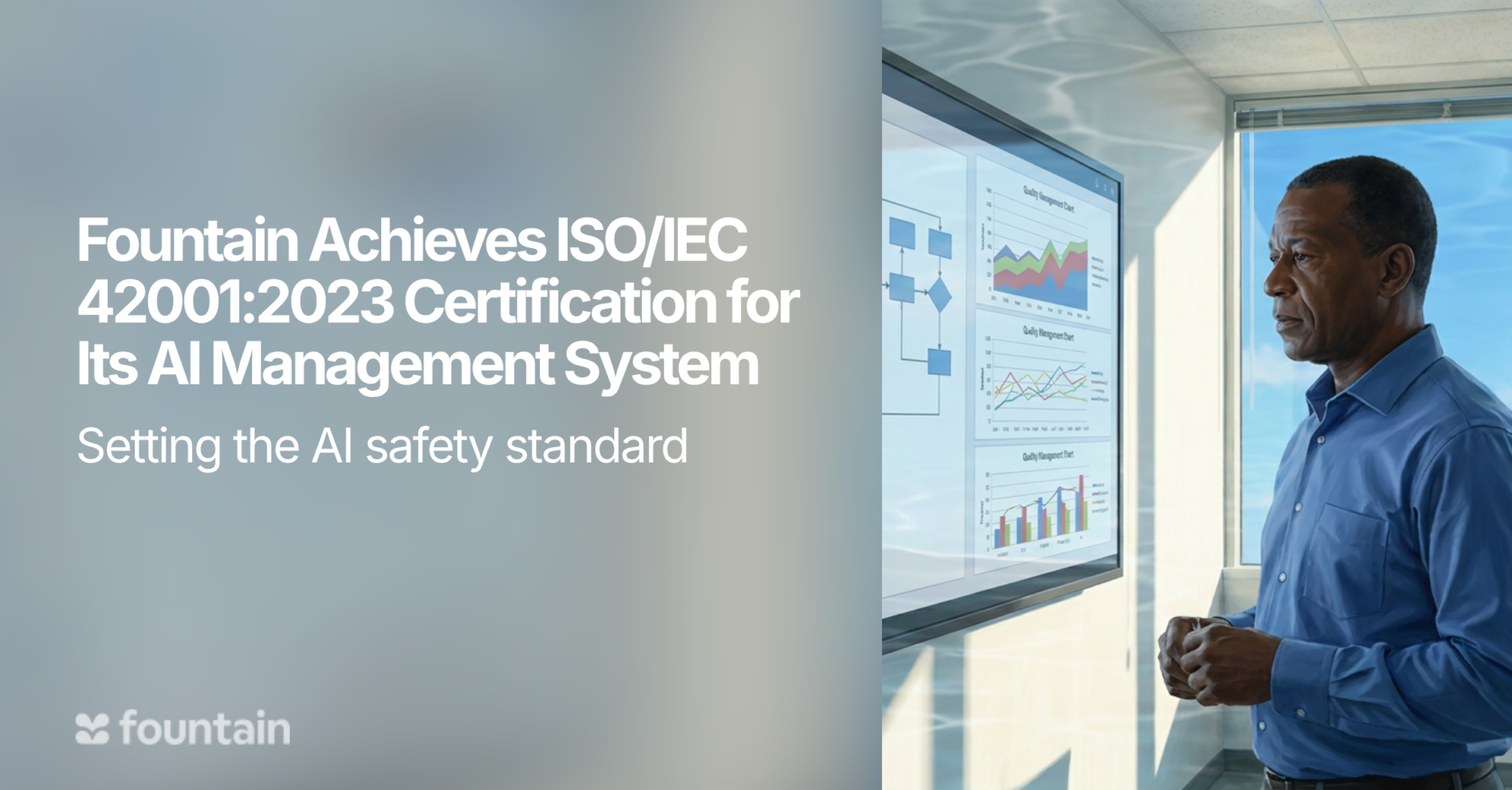The height and width of the screenshot is (790, 1512).
Task: Click the multi-line chart on the display
Action: [x=1044, y=378]
